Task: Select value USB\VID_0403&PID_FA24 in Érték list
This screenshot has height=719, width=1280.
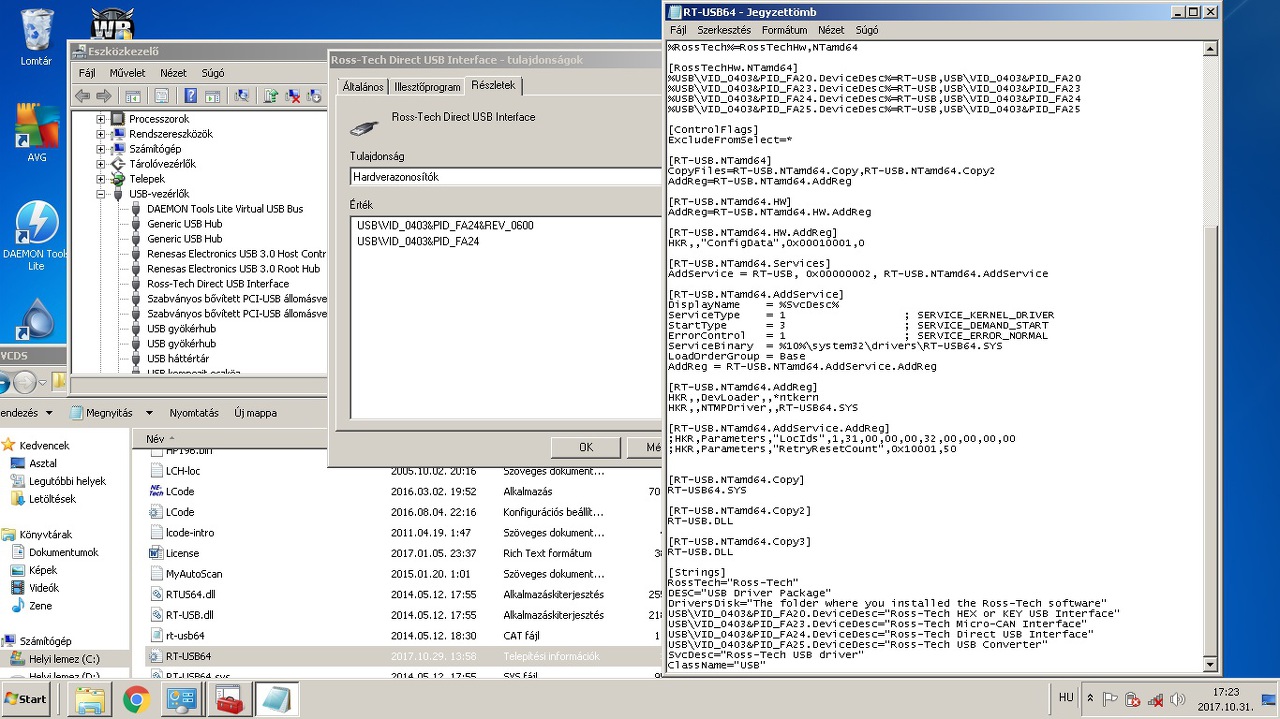Action: [x=418, y=241]
